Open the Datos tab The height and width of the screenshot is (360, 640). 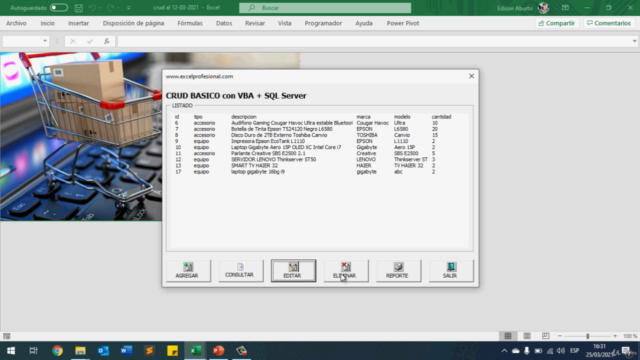click(224, 23)
